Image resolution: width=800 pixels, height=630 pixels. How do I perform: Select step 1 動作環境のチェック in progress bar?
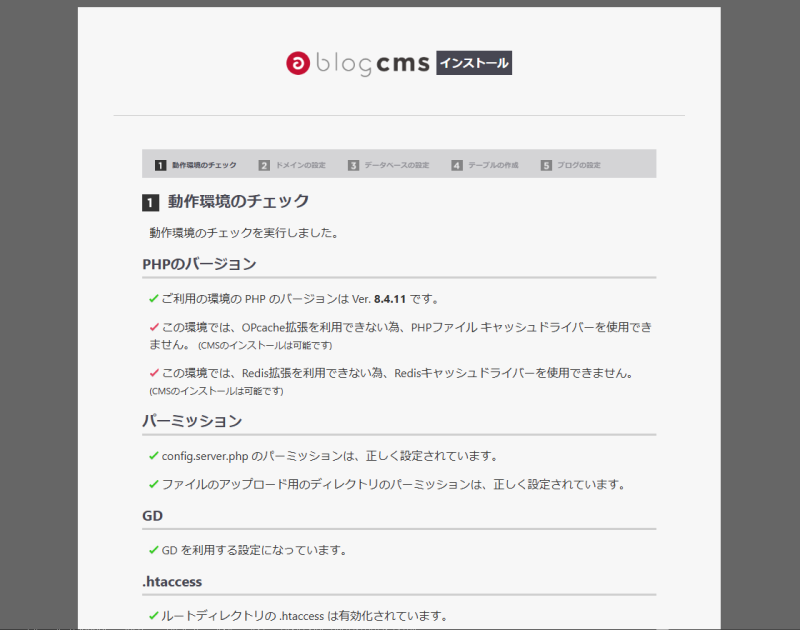[x=196, y=165]
